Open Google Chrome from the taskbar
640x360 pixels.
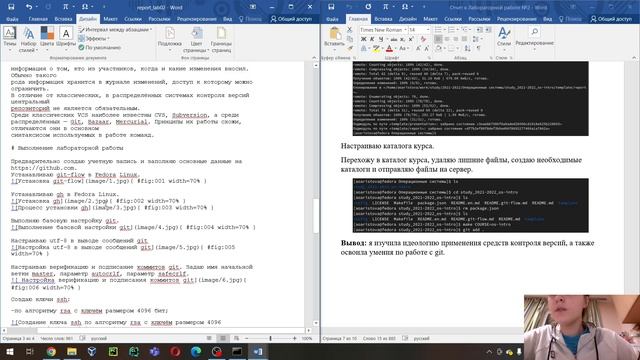[x=51, y=351]
